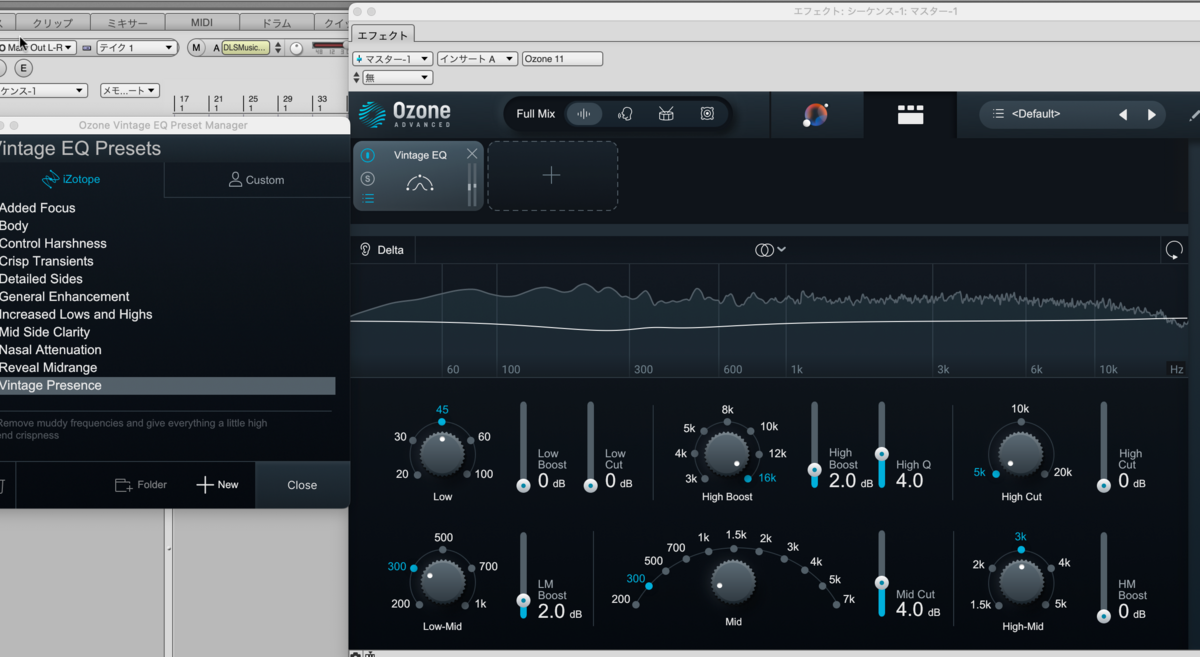Select 300 on the Low-Mid knob

397,567
